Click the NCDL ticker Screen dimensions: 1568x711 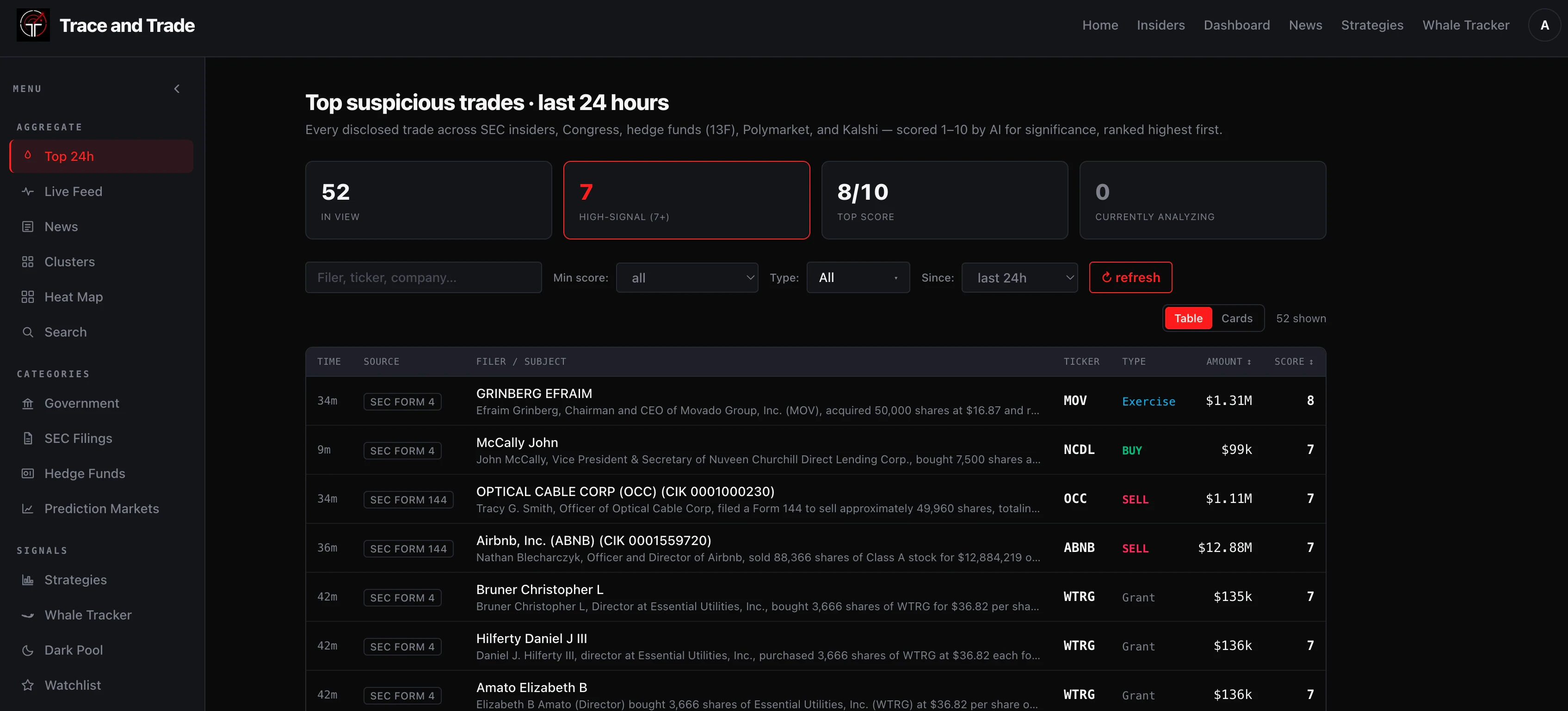[1079, 449]
